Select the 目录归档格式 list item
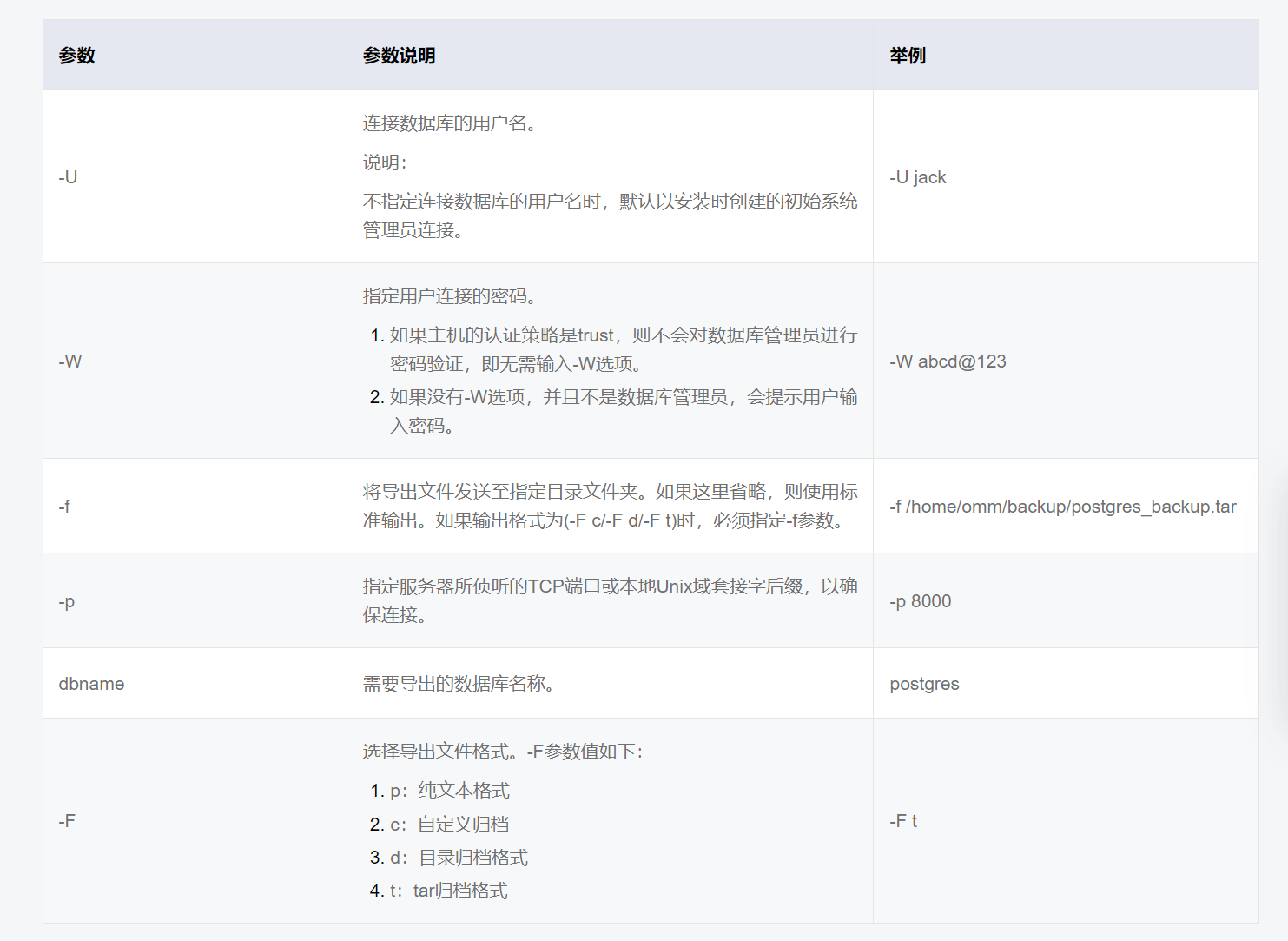The width and height of the screenshot is (1288, 941). (466, 858)
